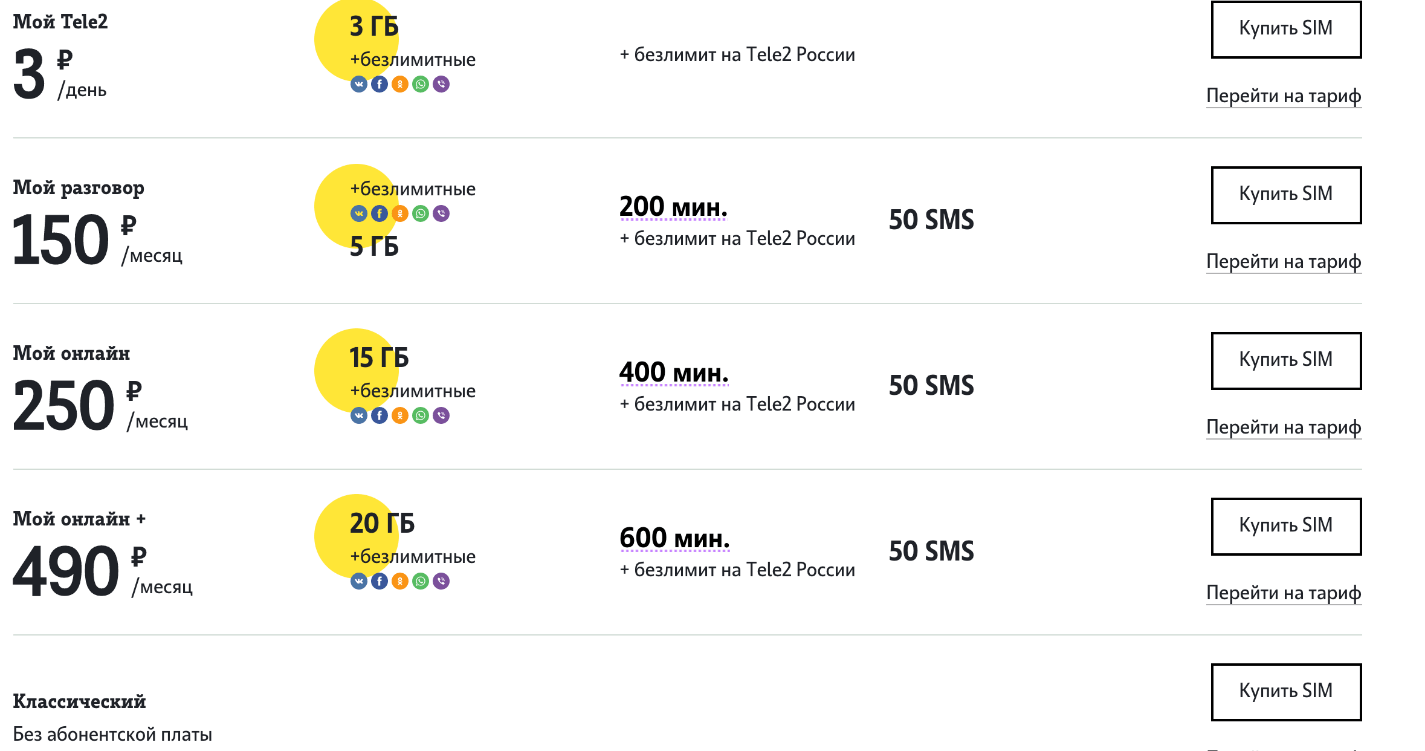Open the Классический tariff title

pyautogui.click(x=79, y=701)
